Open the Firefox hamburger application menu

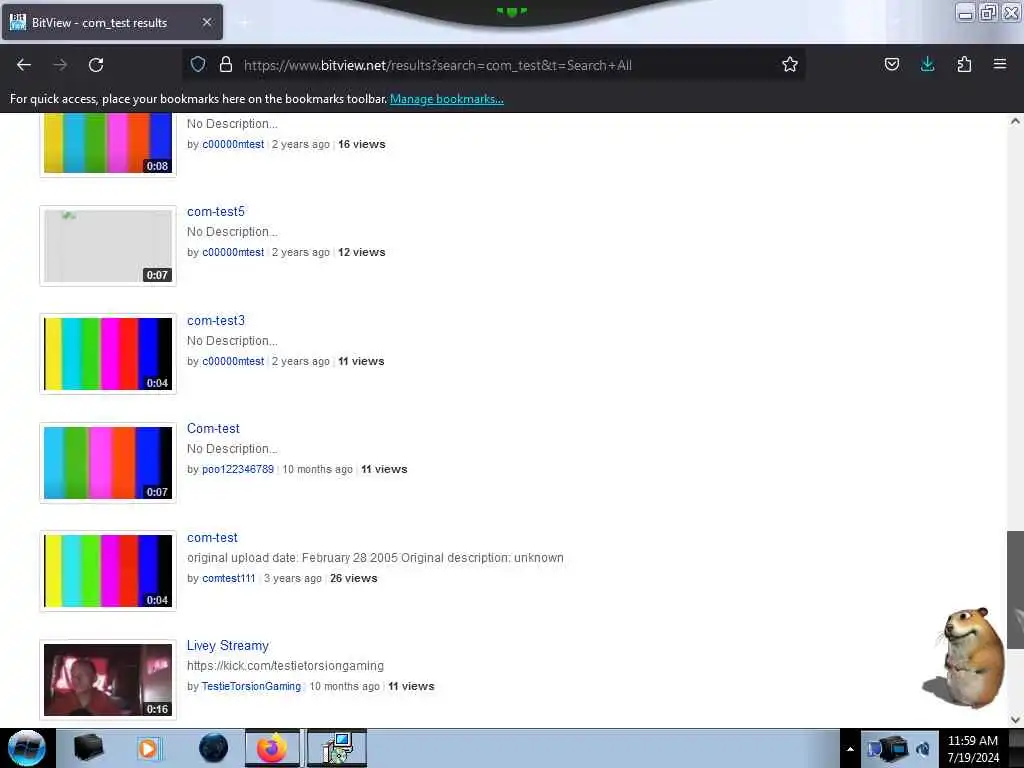pos(999,64)
